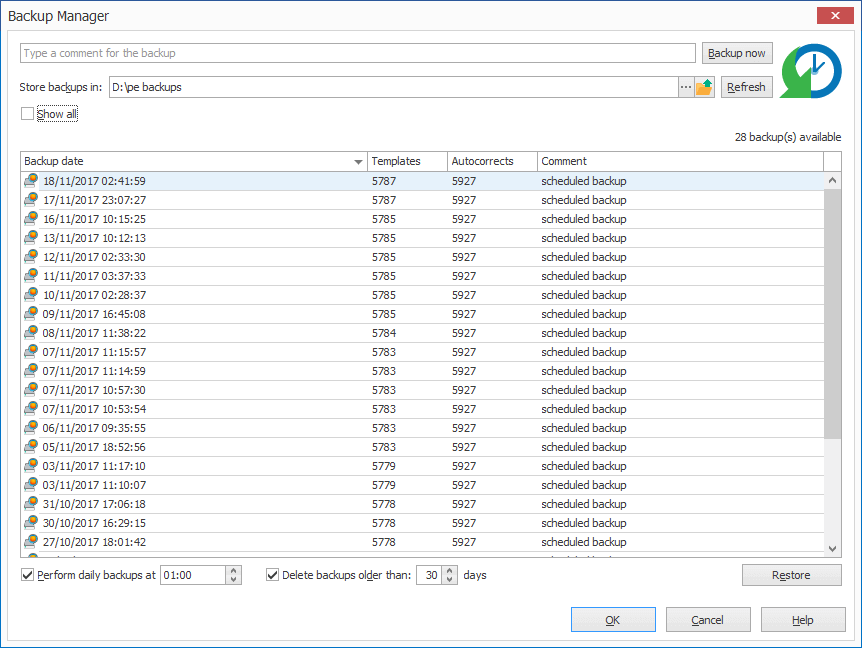Open the Backup date column sort arrow
The width and height of the screenshot is (862, 648).
pyautogui.click(x=358, y=161)
